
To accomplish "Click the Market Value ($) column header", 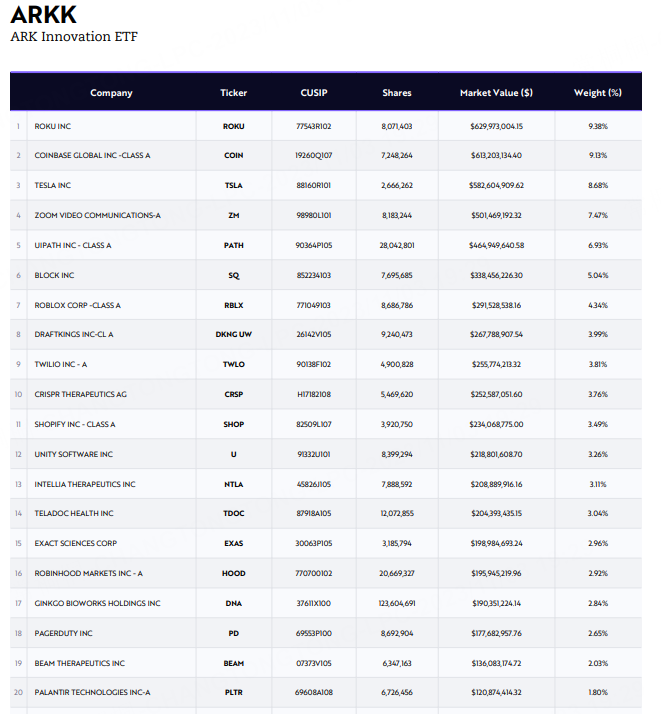I will click(496, 93).
